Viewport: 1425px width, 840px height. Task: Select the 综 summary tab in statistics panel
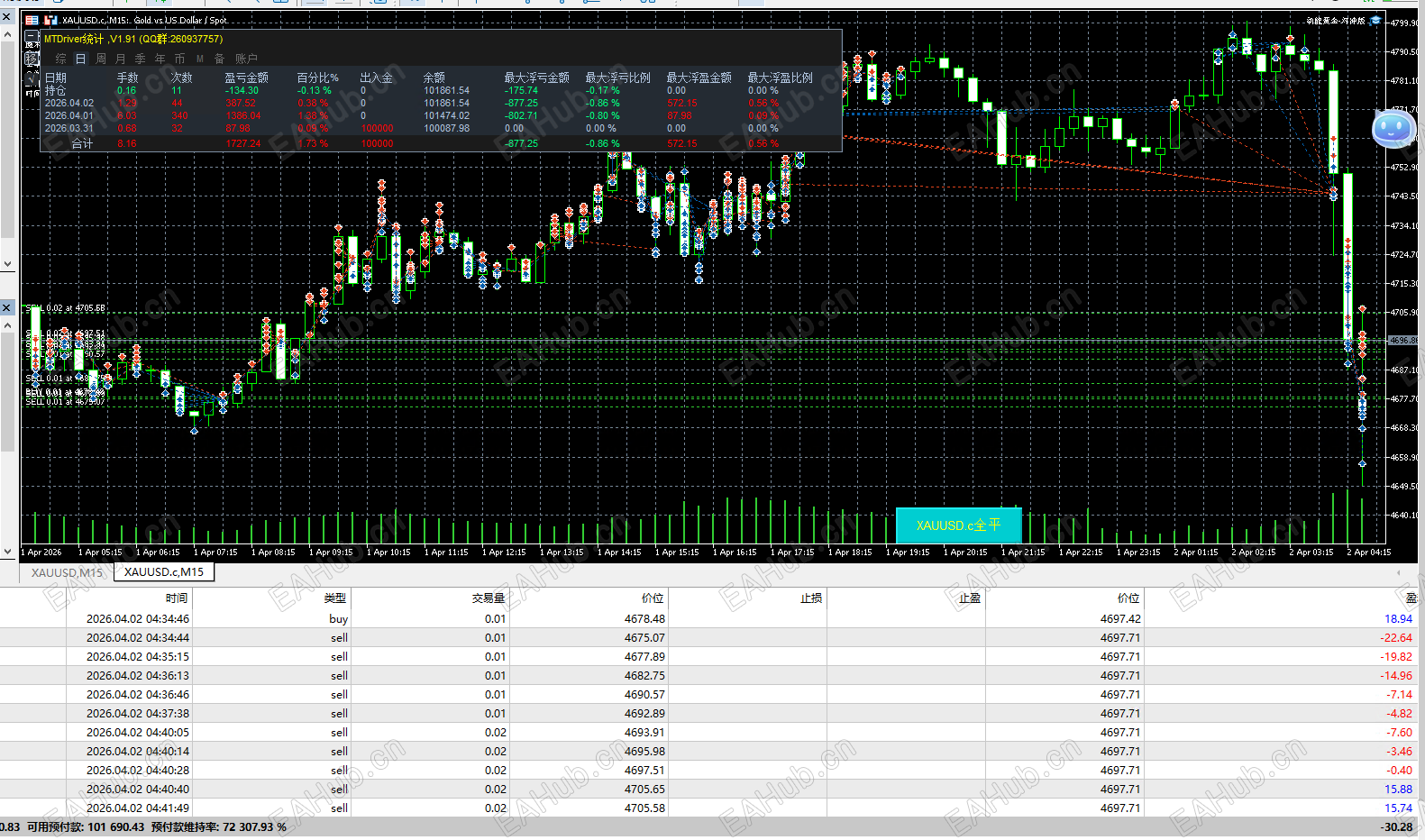point(60,59)
